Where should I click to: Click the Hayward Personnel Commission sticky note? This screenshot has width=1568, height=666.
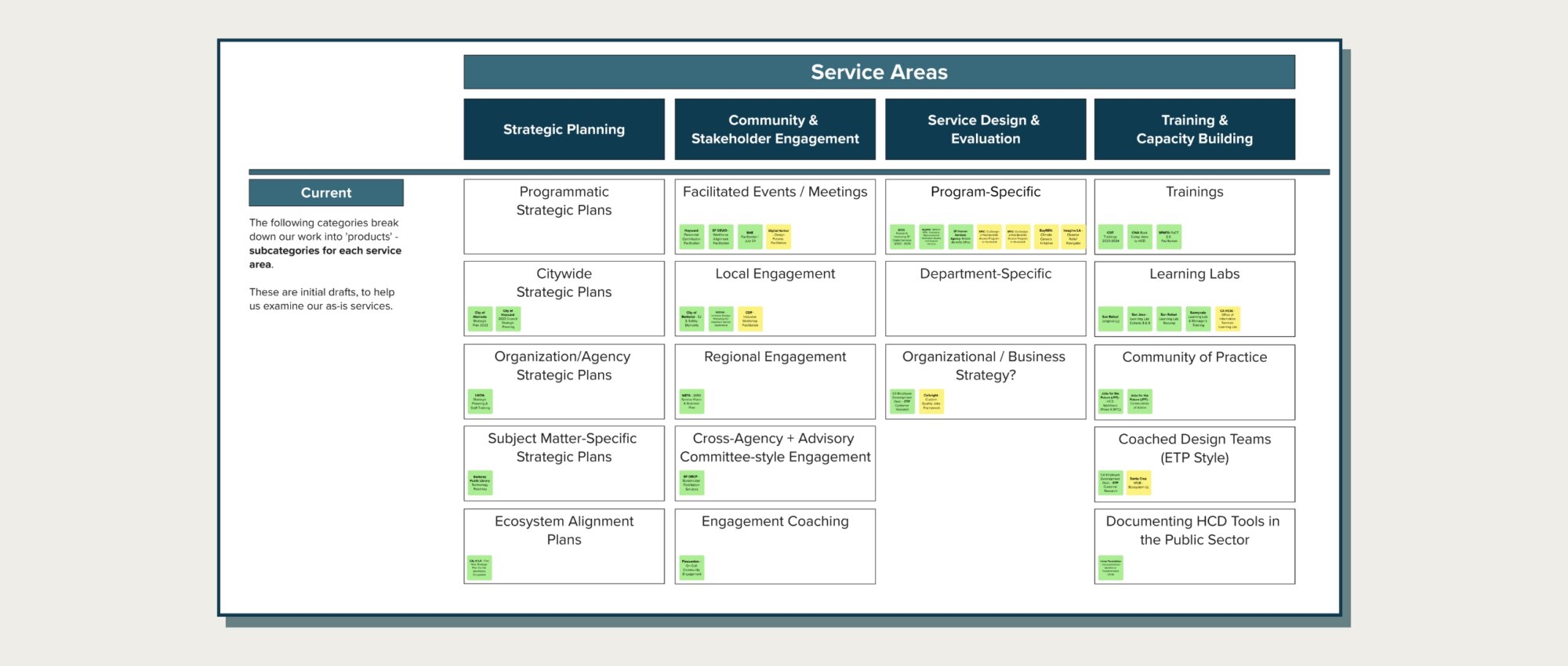coord(691,237)
